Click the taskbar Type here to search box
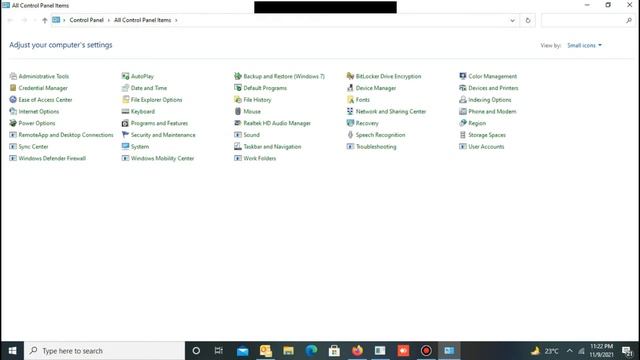Viewport: 640px width, 360px height. point(104,351)
